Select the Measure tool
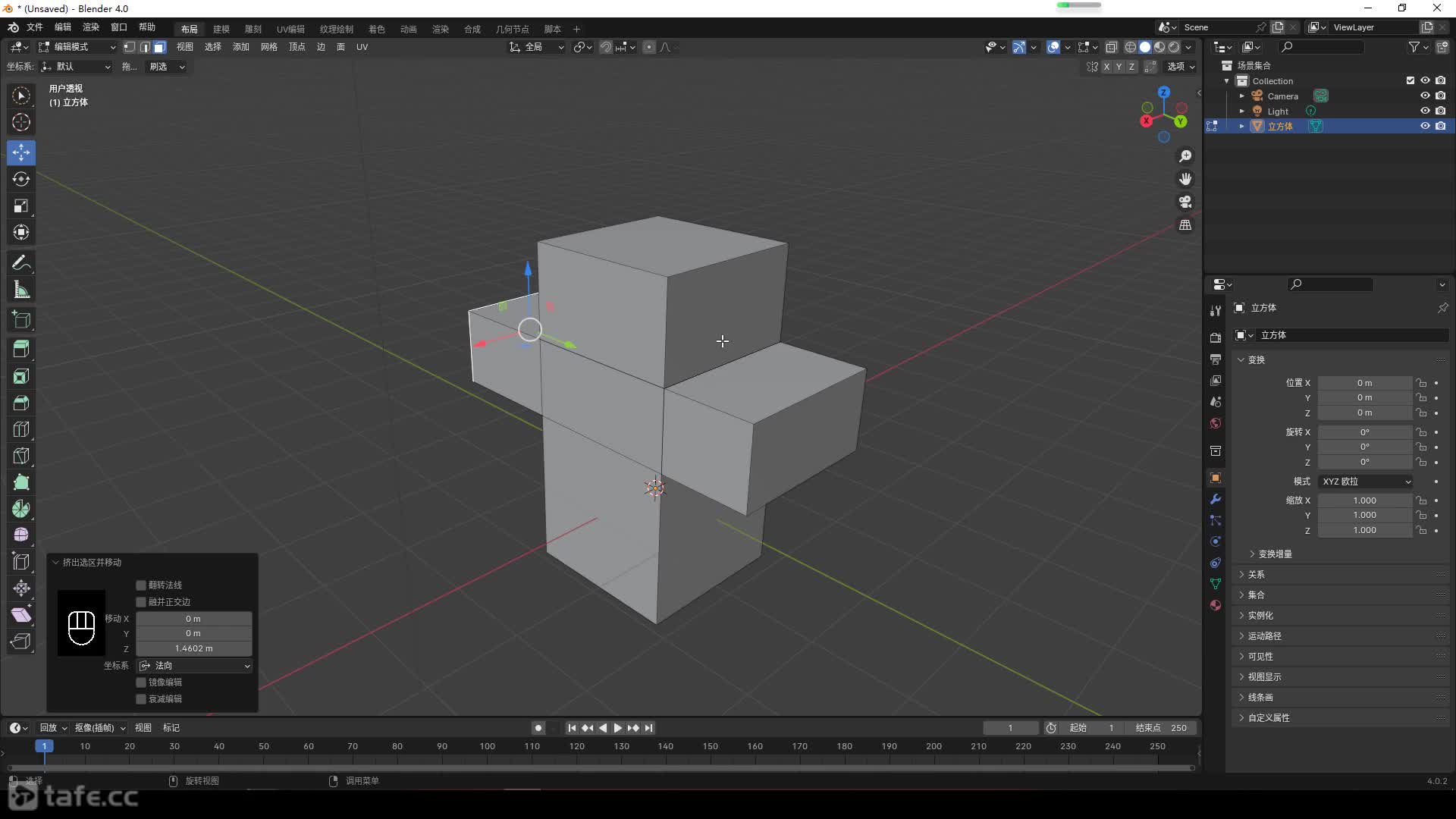Viewport: 1456px width, 819px height. click(x=21, y=290)
